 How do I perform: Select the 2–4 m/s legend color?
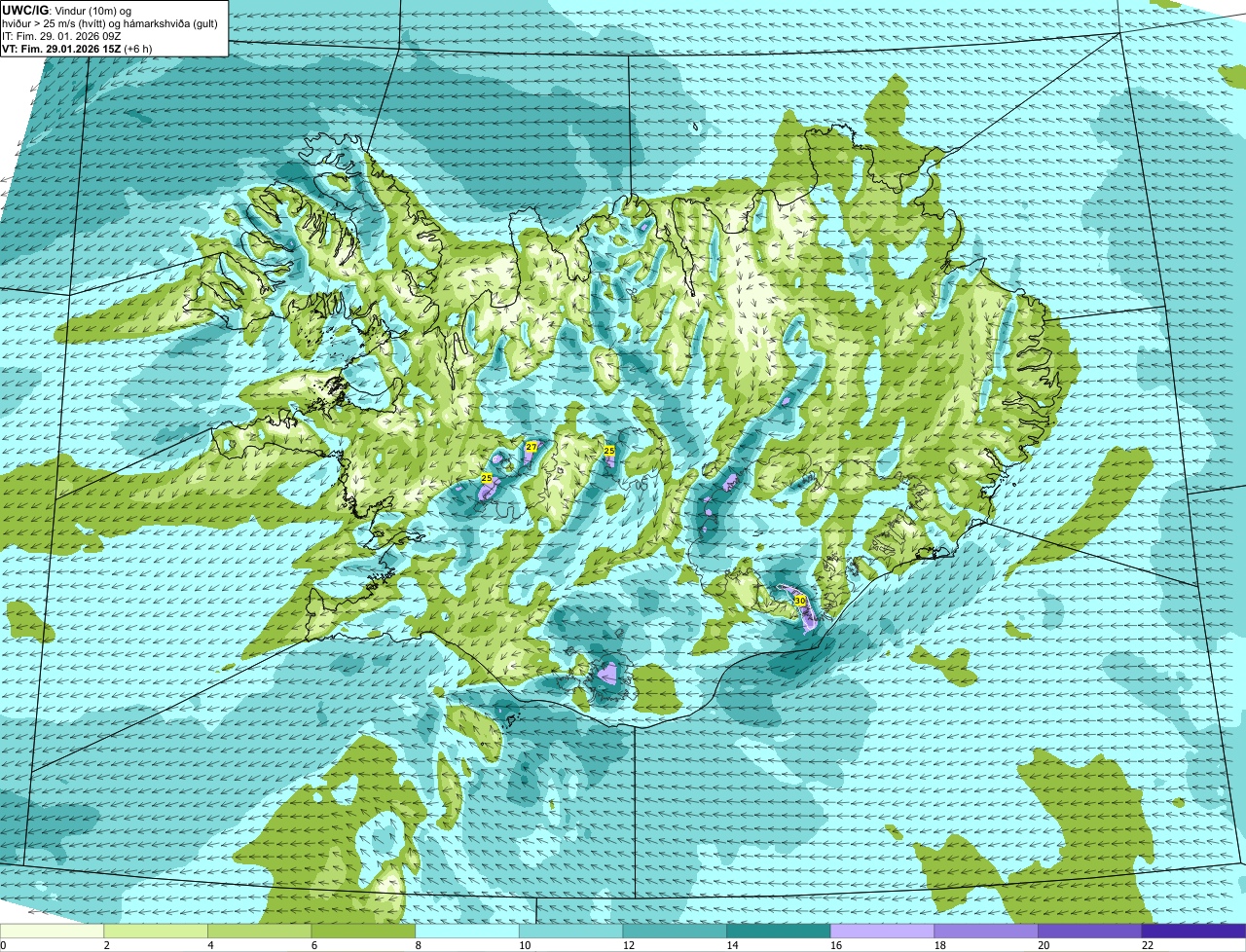(156, 931)
